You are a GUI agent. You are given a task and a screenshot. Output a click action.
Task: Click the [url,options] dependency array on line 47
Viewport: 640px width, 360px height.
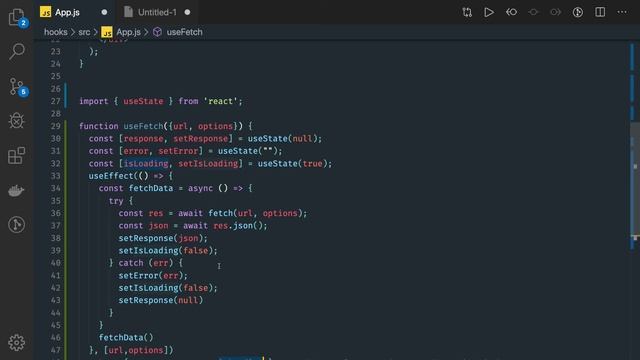click(136, 350)
